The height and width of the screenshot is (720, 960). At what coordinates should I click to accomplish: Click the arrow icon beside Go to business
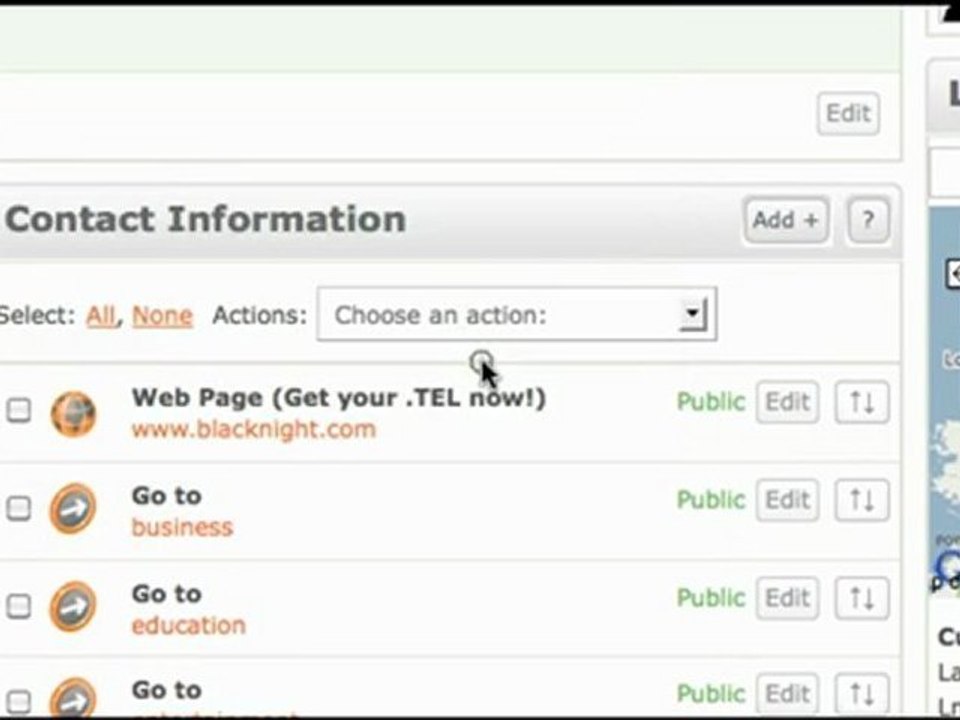pyautogui.click(x=73, y=509)
